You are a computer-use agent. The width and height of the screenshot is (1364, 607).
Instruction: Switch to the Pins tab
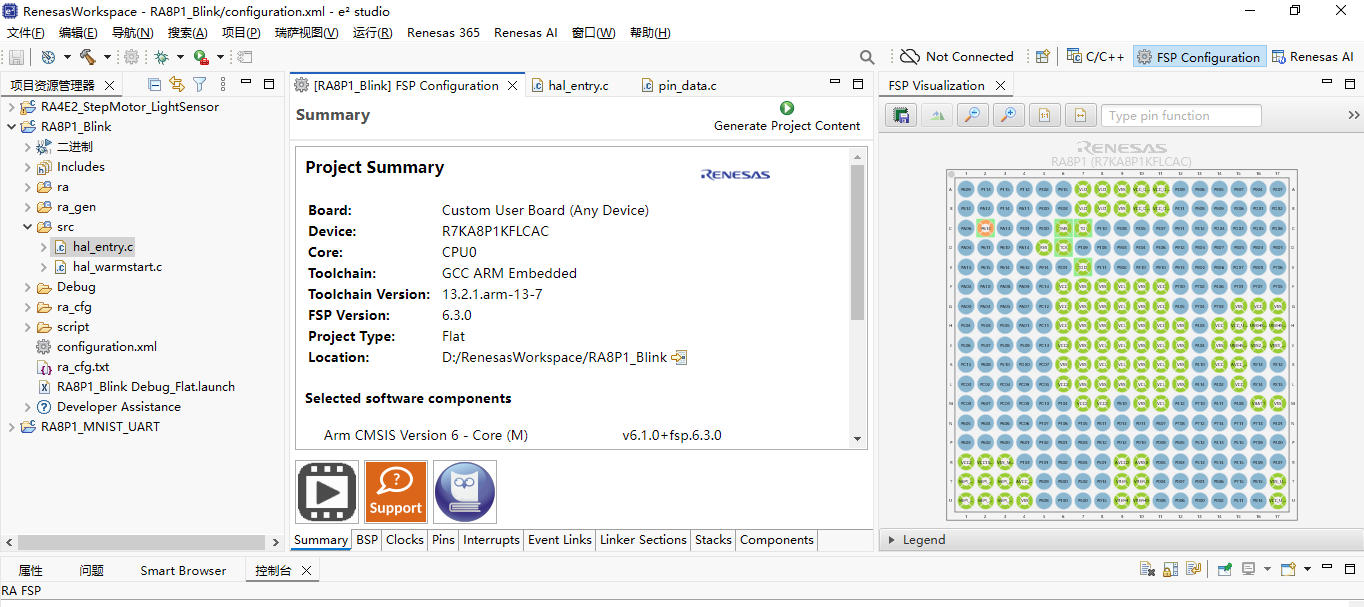(443, 540)
